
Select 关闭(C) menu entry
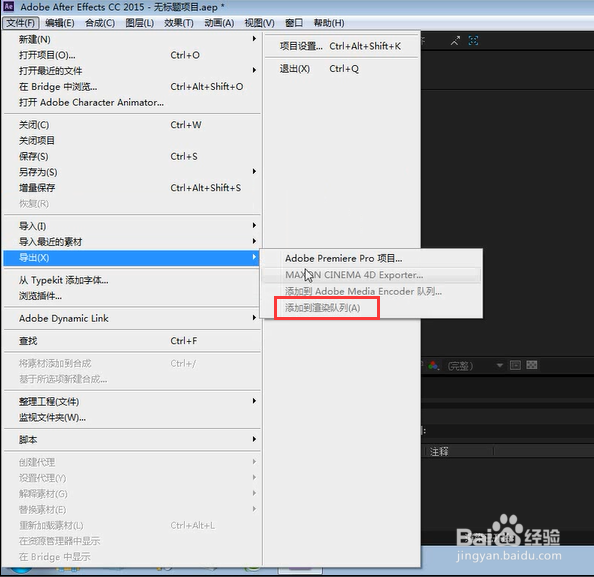pos(132,125)
